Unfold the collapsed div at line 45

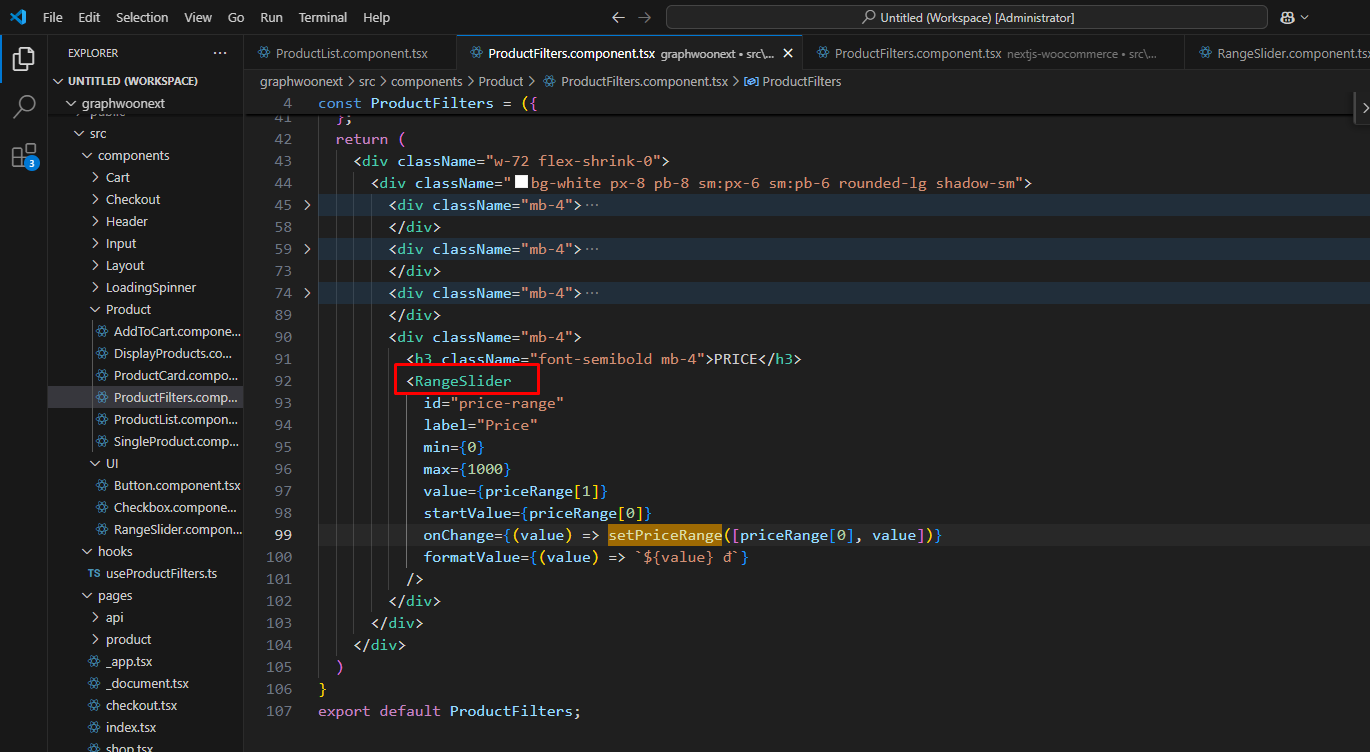tap(307, 205)
